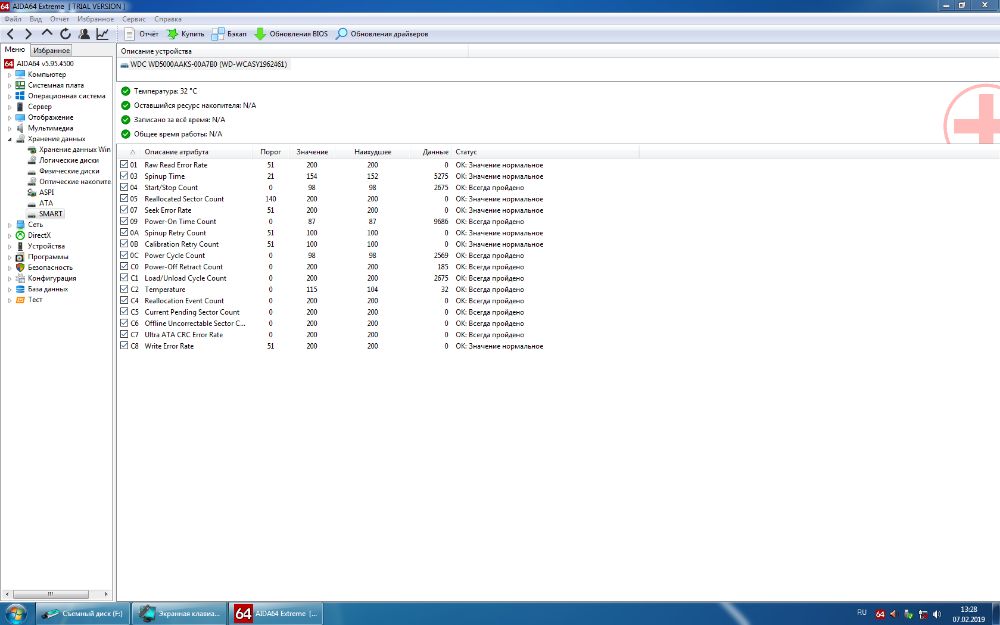Toggle checkbox for C8 Write Error Rate
Image resolution: width=1000 pixels, height=625 pixels.
click(124, 346)
